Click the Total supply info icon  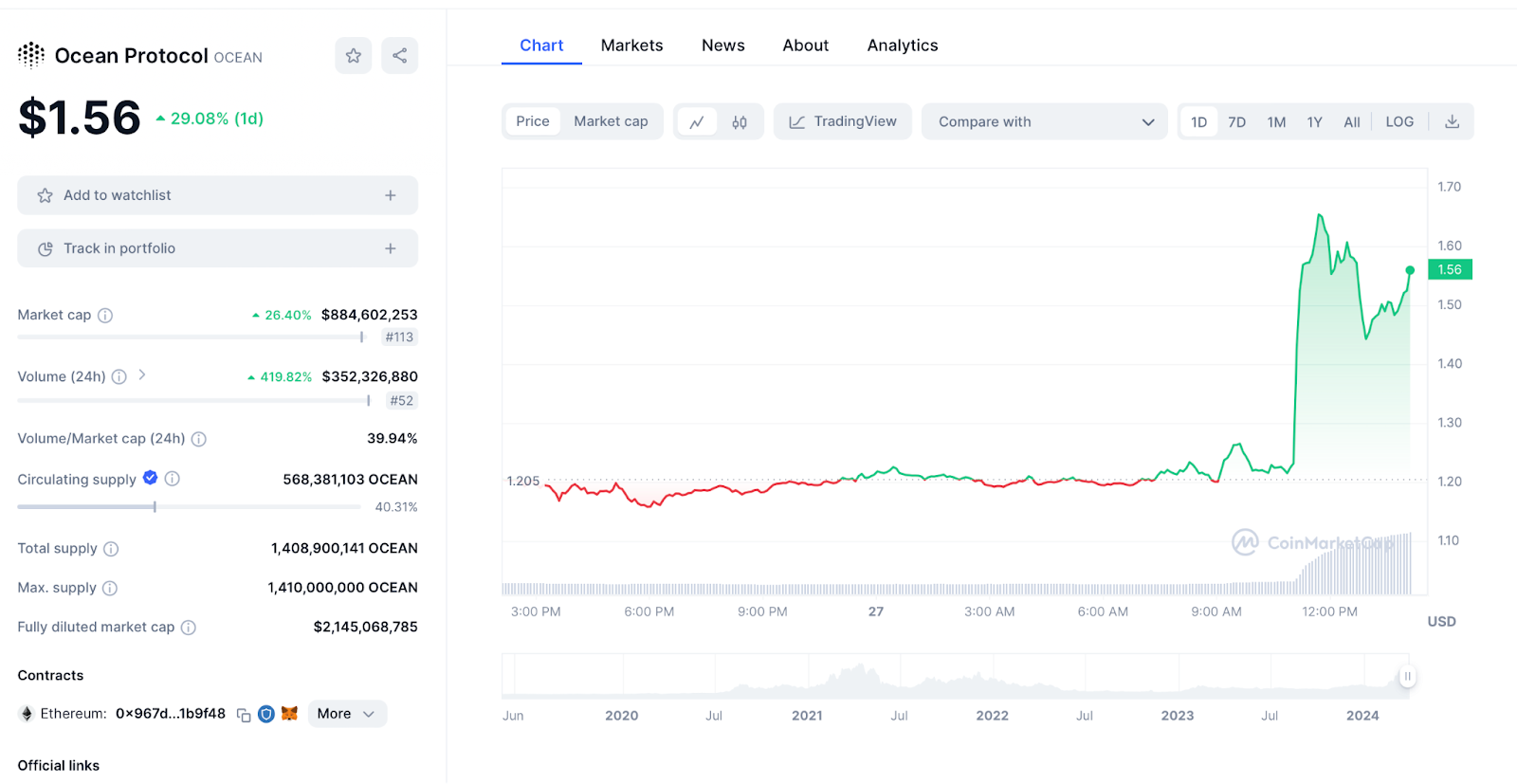111,549
